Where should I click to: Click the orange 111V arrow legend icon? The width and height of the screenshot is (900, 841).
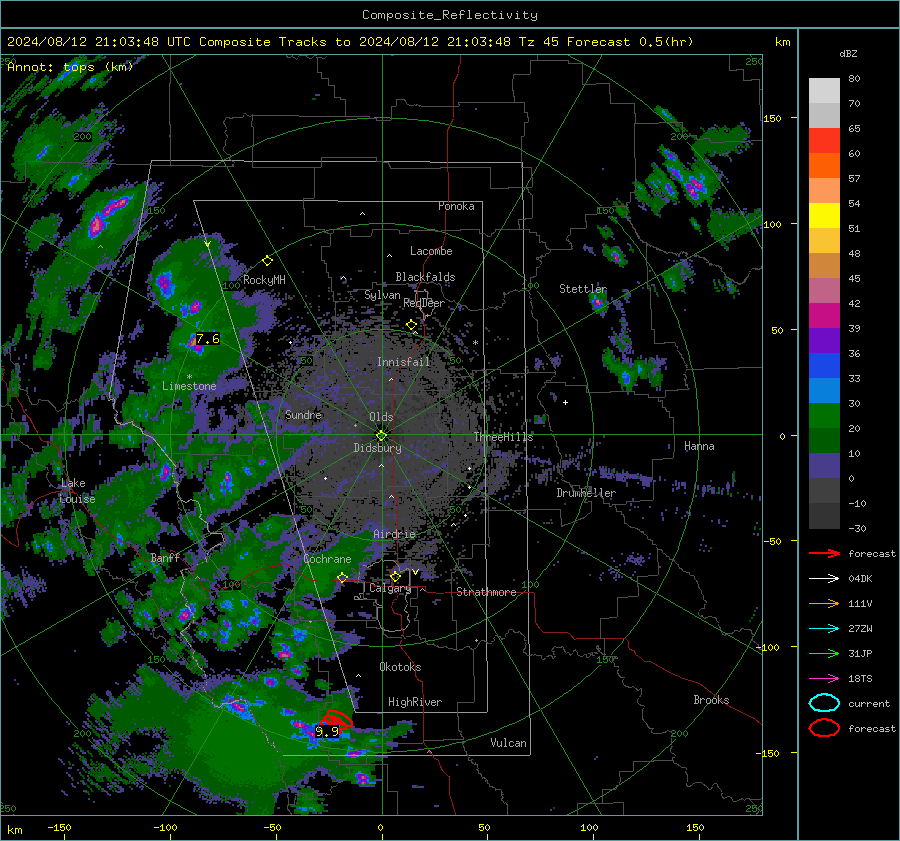[x=824, y=603]
